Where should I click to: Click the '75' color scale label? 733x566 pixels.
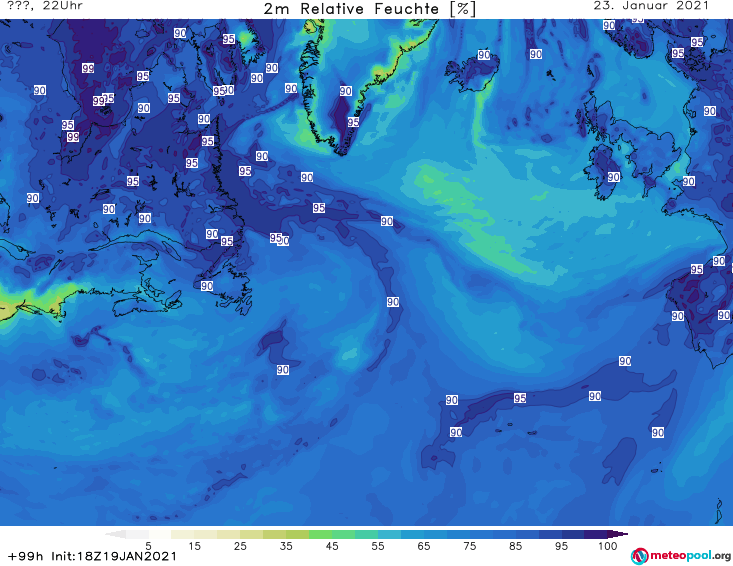pyautogui.click(x=469, y=546)
